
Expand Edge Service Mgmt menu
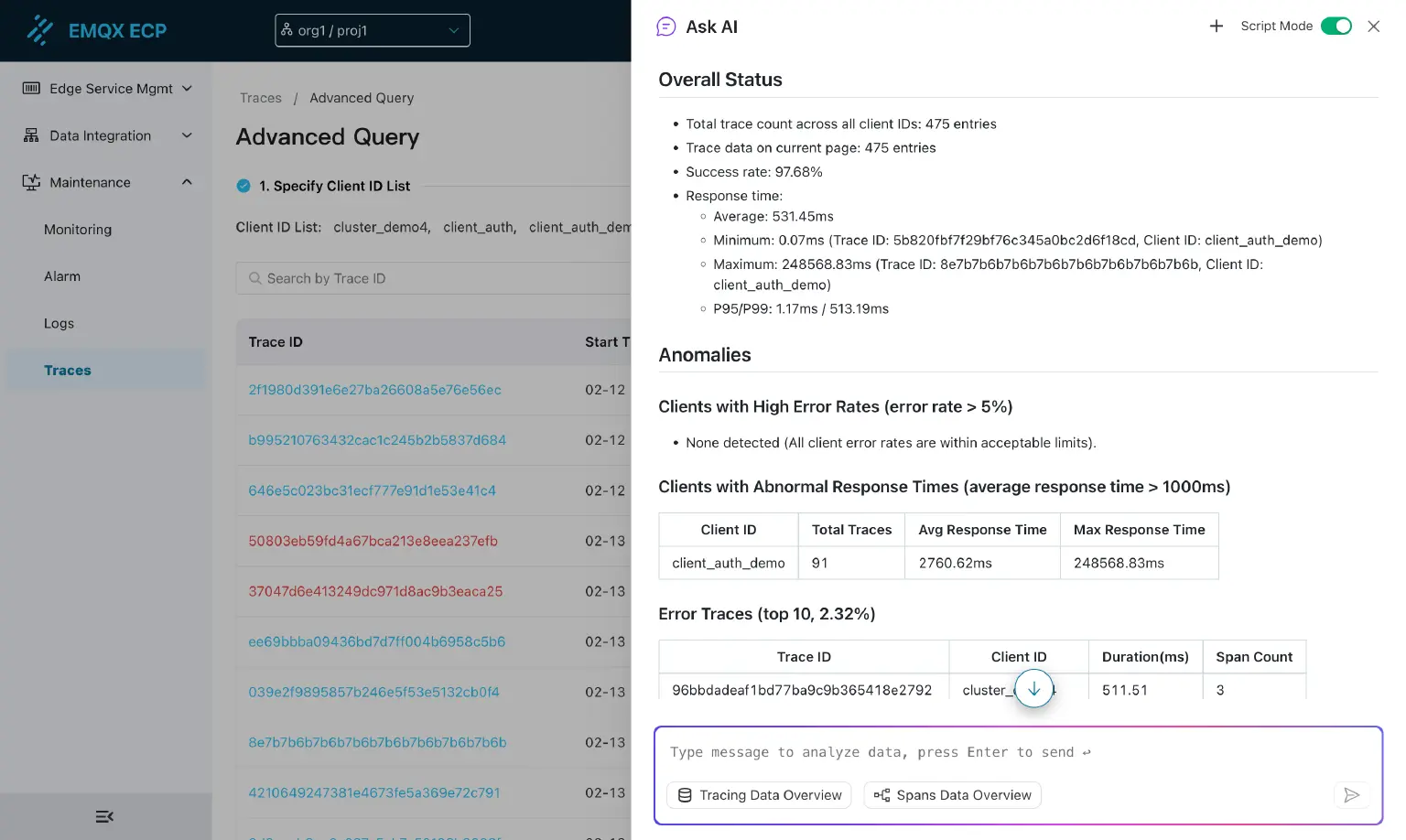107,89
